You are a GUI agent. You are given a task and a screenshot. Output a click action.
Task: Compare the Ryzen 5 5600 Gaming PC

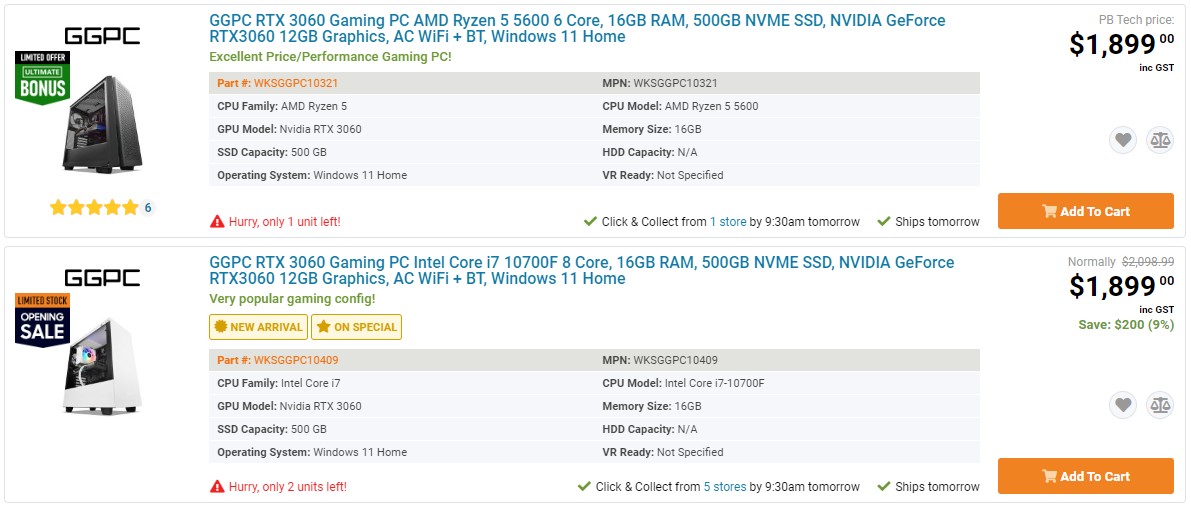click(1159, 140)
